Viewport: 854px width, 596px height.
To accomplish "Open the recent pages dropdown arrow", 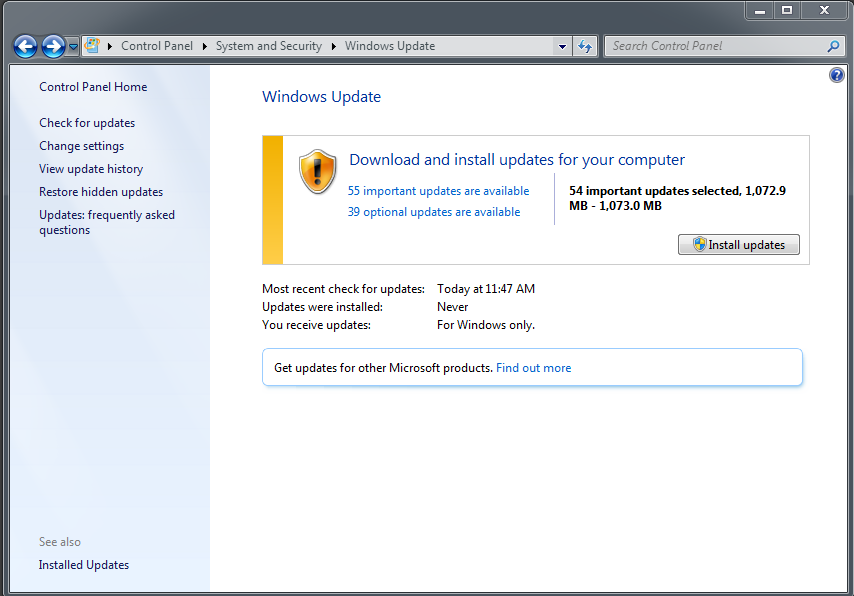I will tap(73, 47).
